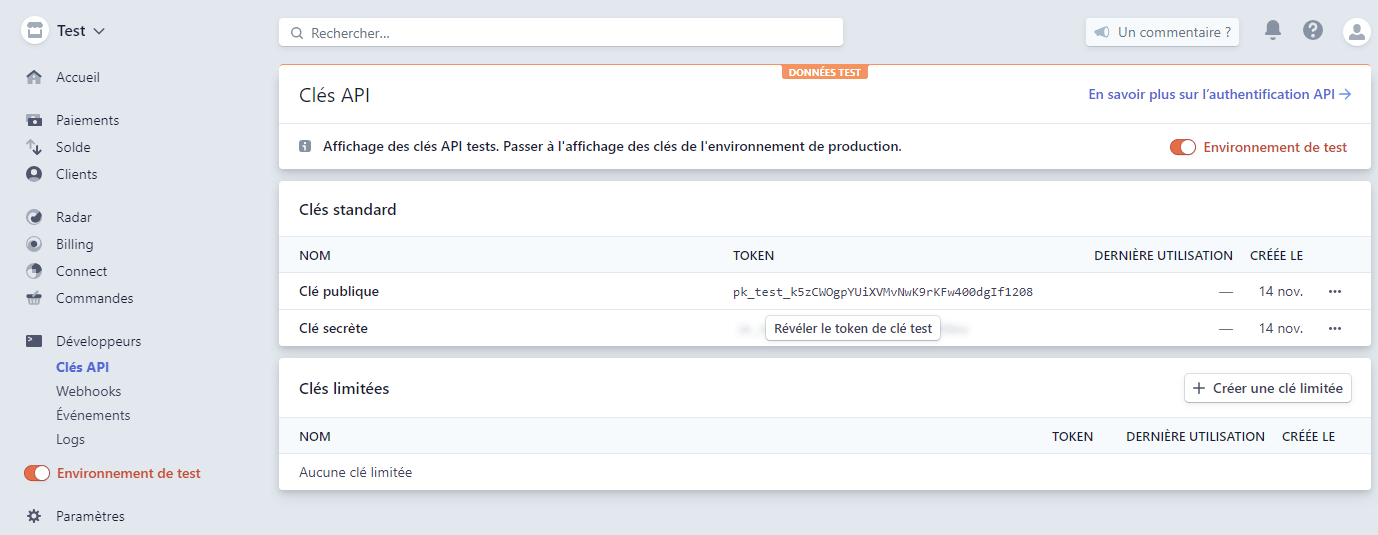Click the TOKEN header in Clés limitées
Viewport: 1378px width, 535px height.
[1072, 436]
